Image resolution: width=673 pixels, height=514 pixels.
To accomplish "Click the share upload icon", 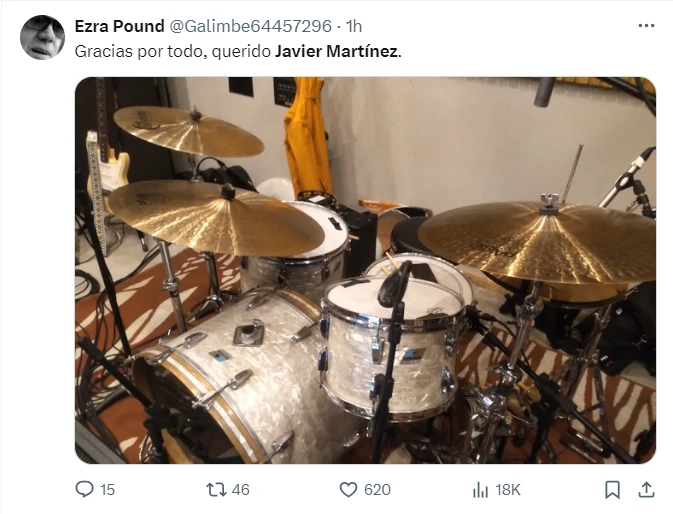I will click(x=646, y=489).
